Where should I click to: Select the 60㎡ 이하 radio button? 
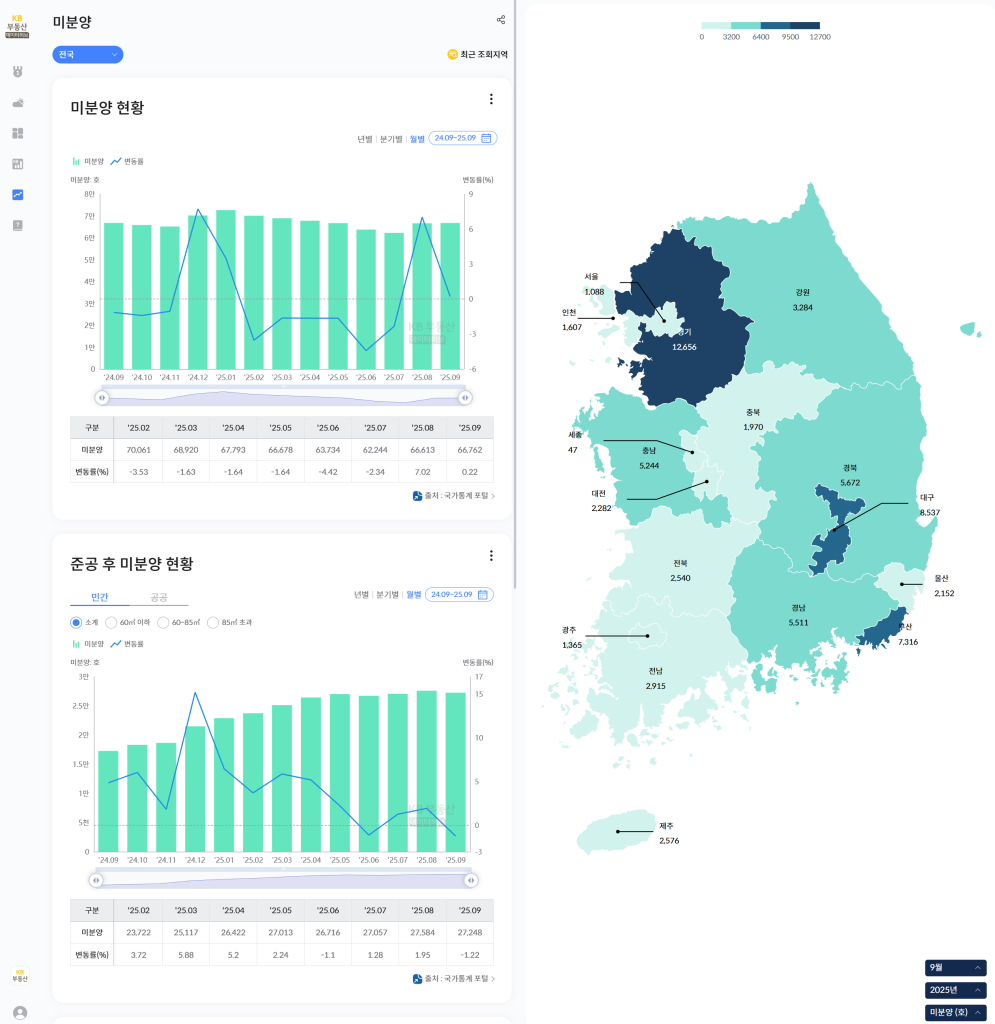[111, 622]
